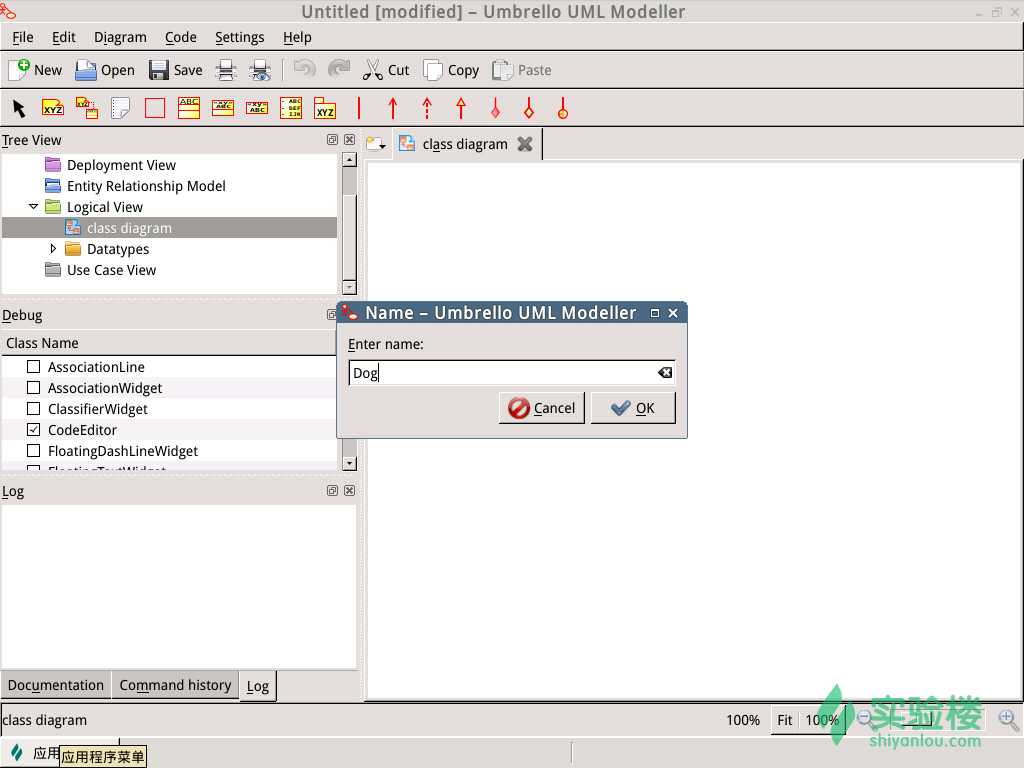Screen dimensions: 1024x768
Task: Click Cancel in the Name dialog
Action: click(x=541, y=408)
